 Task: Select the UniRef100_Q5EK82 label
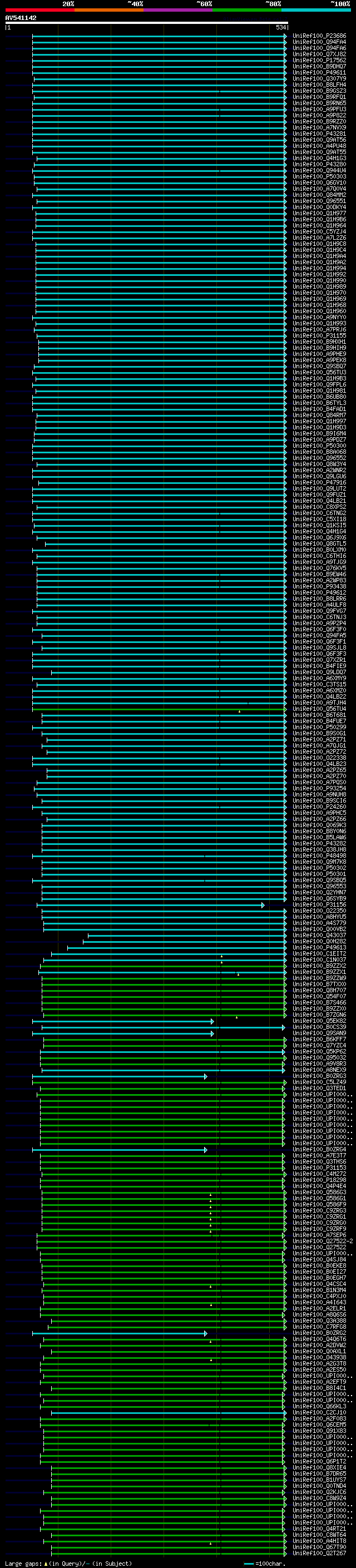tap(319, 1021)
